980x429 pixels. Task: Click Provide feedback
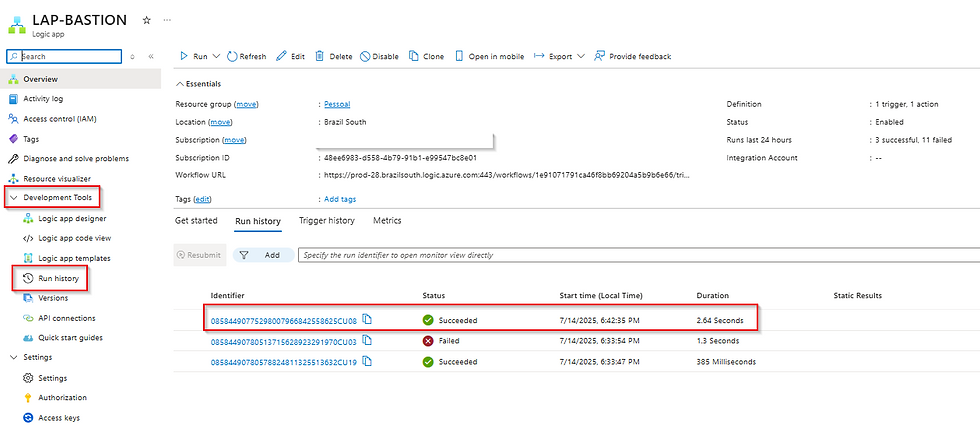(632, 56)
